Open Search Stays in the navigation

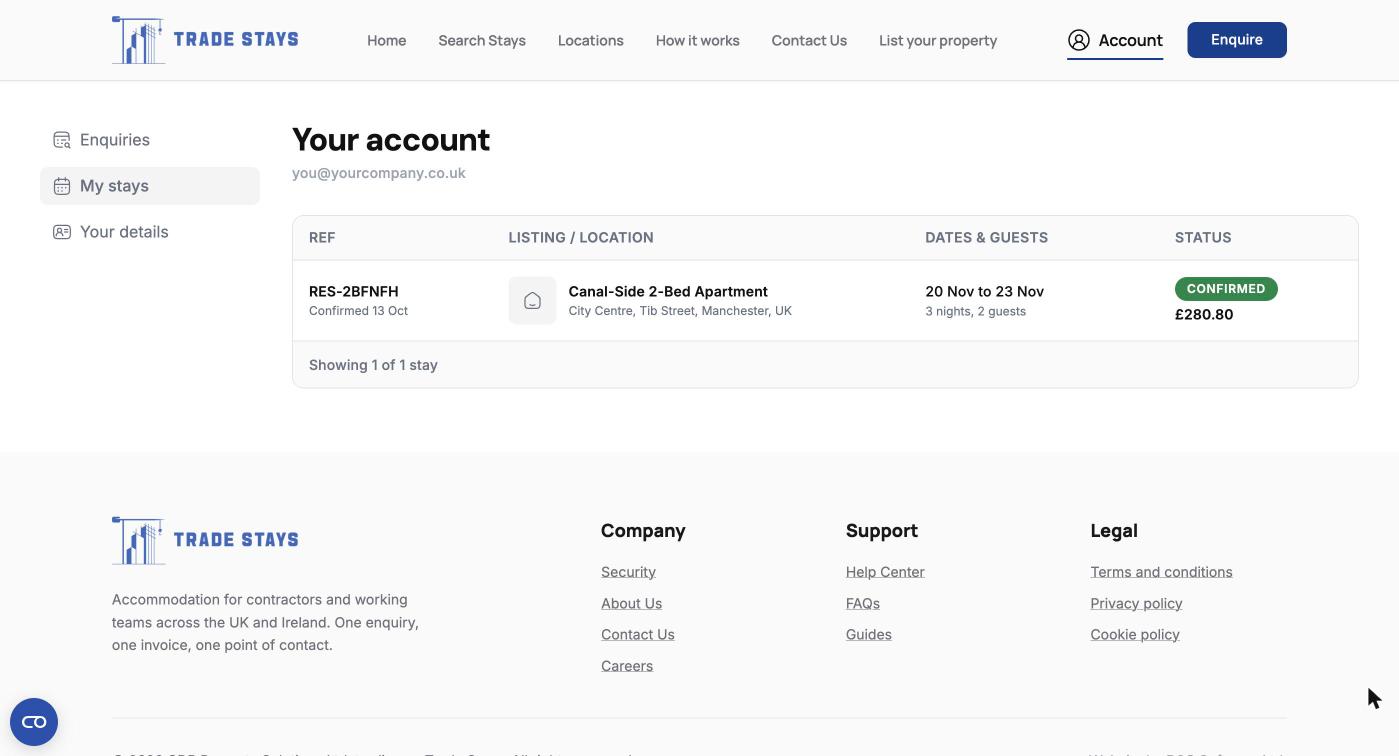(482, 41)
